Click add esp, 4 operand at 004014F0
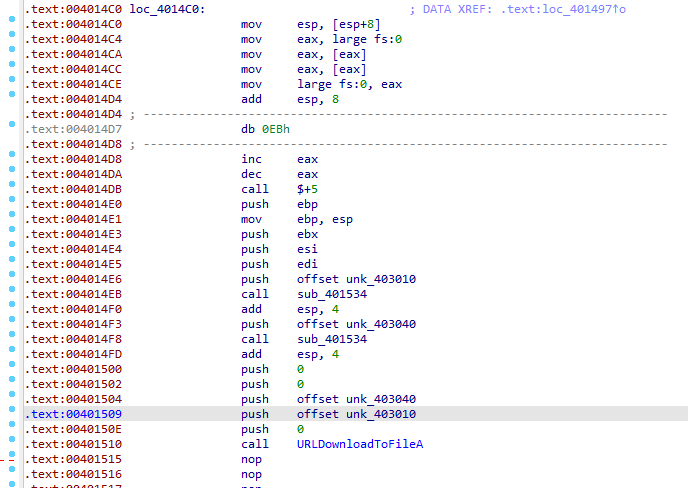This screenshot has height=488, width=688. (x=318, y=309)
